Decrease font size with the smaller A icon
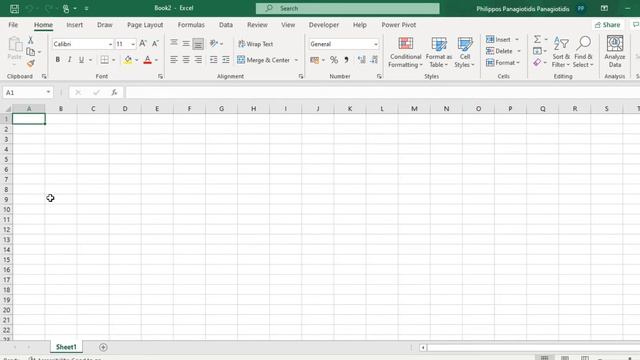The width and height of the screenshot is (640, 360). coord(155,44)
